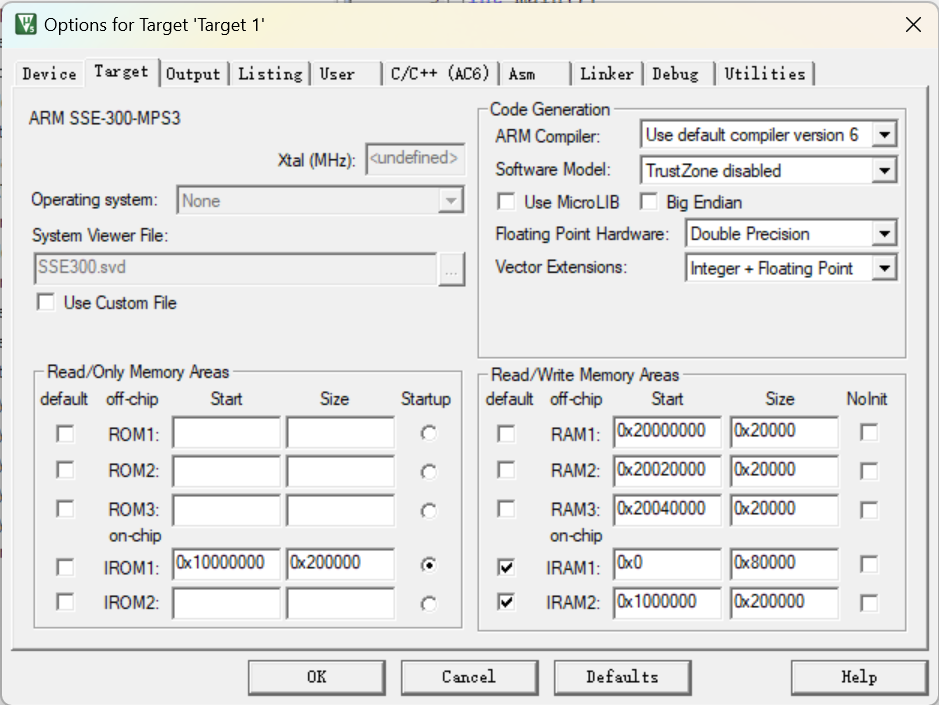This screenshot has width=939, height=705.
Task: Click the Keil uVision title bar icon
Action: coord(26,25)
